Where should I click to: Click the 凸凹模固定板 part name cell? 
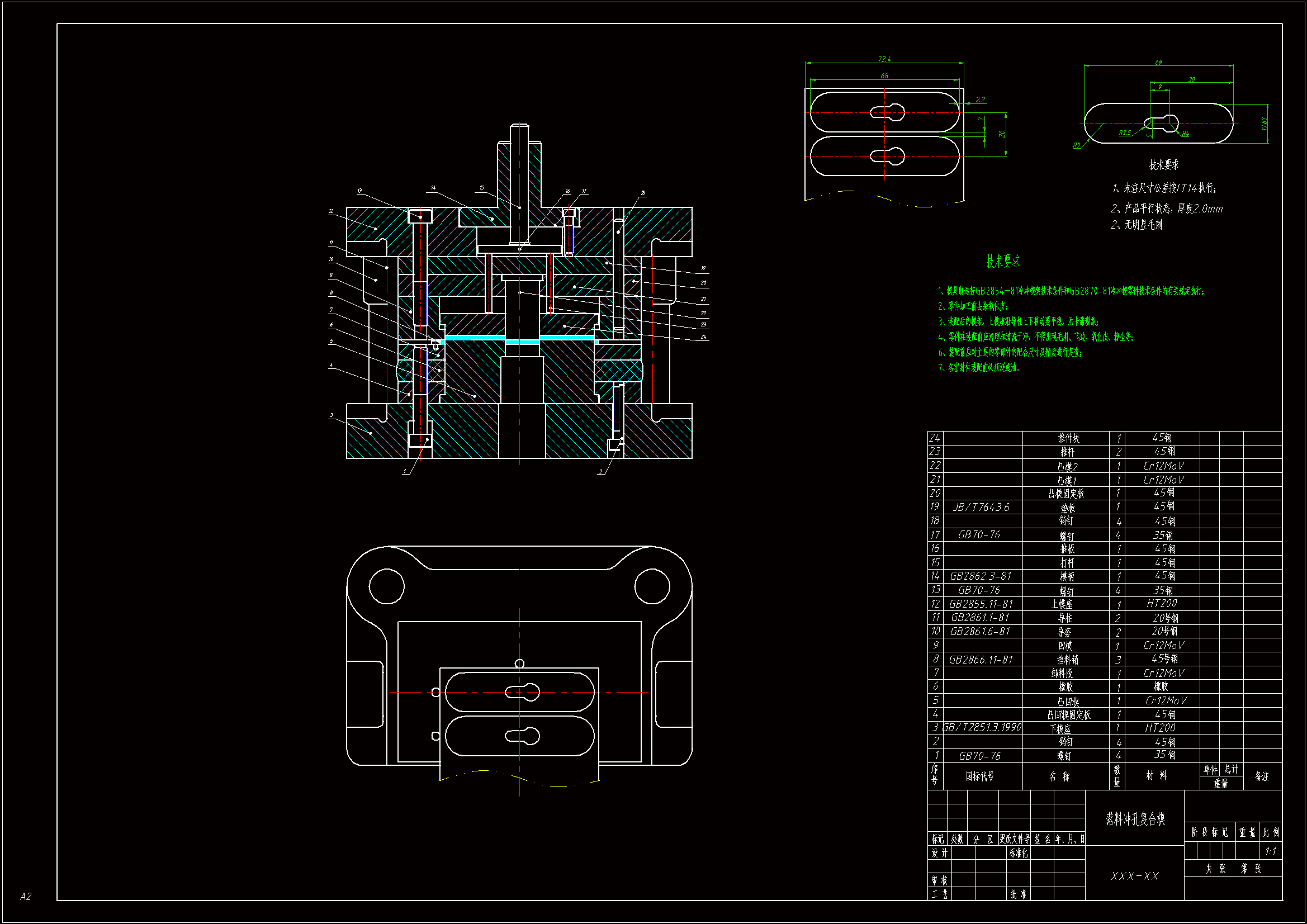[x=1068, y=714]
